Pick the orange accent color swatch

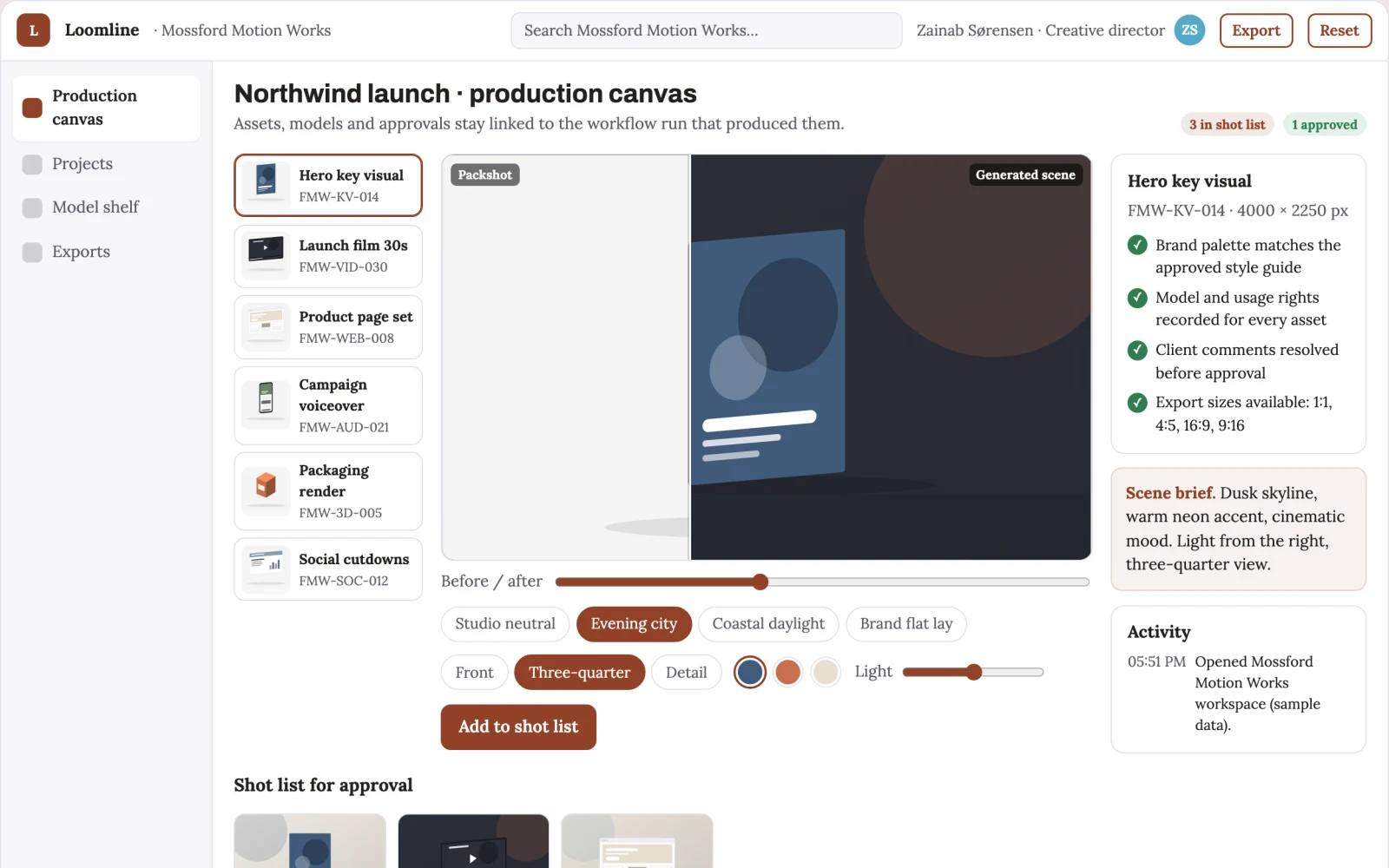(x=788, y=672)
